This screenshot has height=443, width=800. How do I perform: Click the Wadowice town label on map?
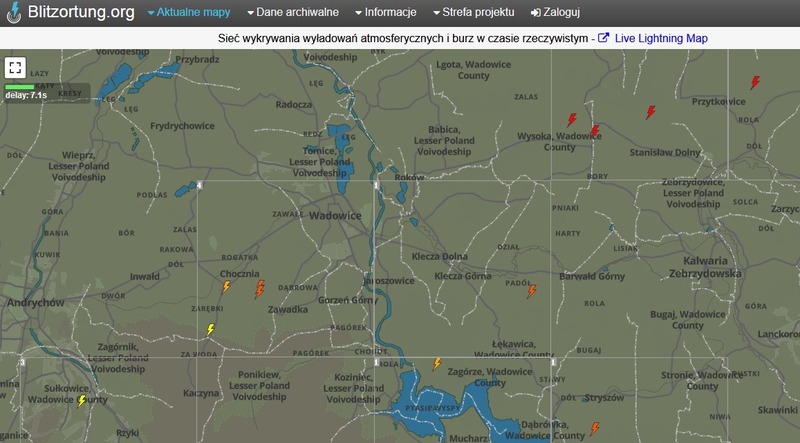(335, 215)
